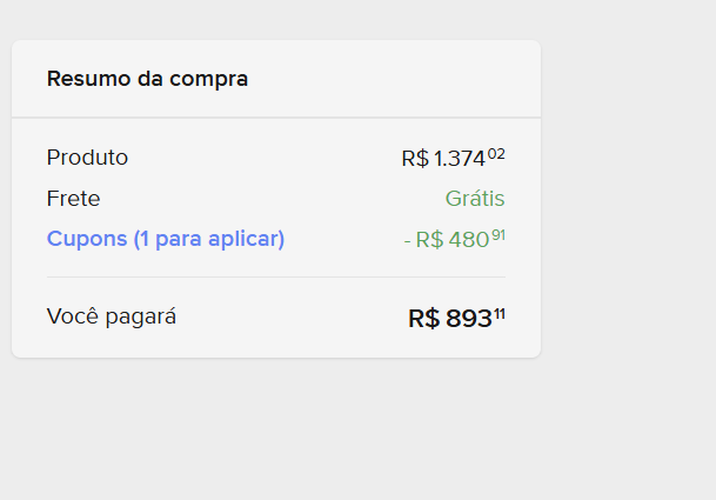Click the R$ symbol of the bold total
The image size is (716, 500).
[x=424, y=319]
